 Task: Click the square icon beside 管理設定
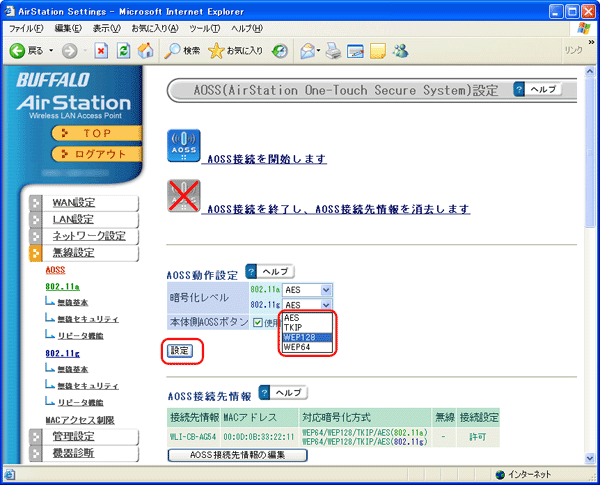point(36,437)
